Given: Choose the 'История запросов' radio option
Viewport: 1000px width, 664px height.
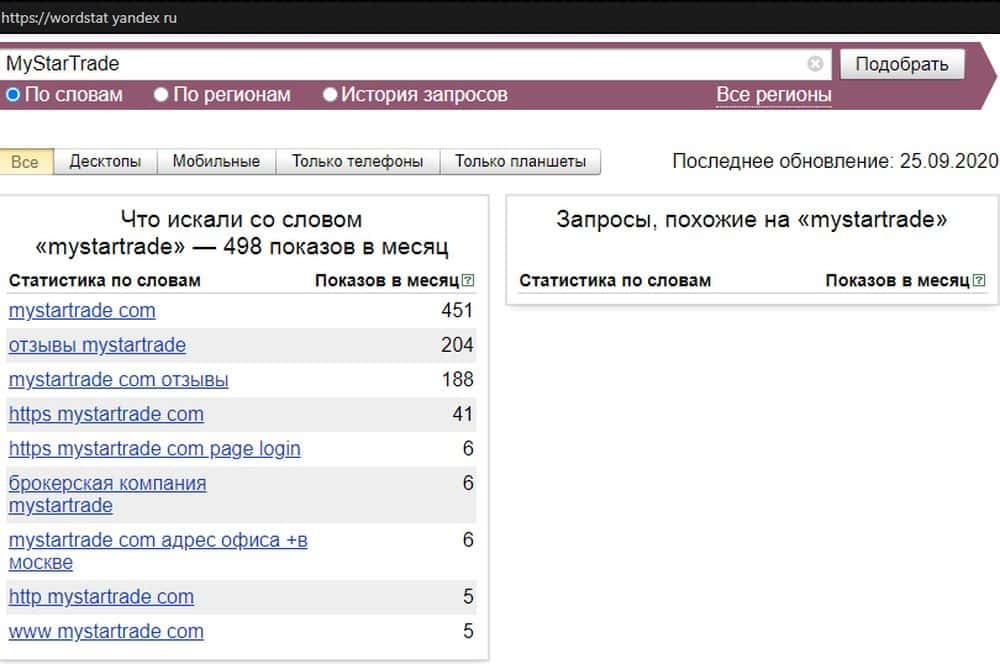Looking at the screenshot, I should 330,95.
